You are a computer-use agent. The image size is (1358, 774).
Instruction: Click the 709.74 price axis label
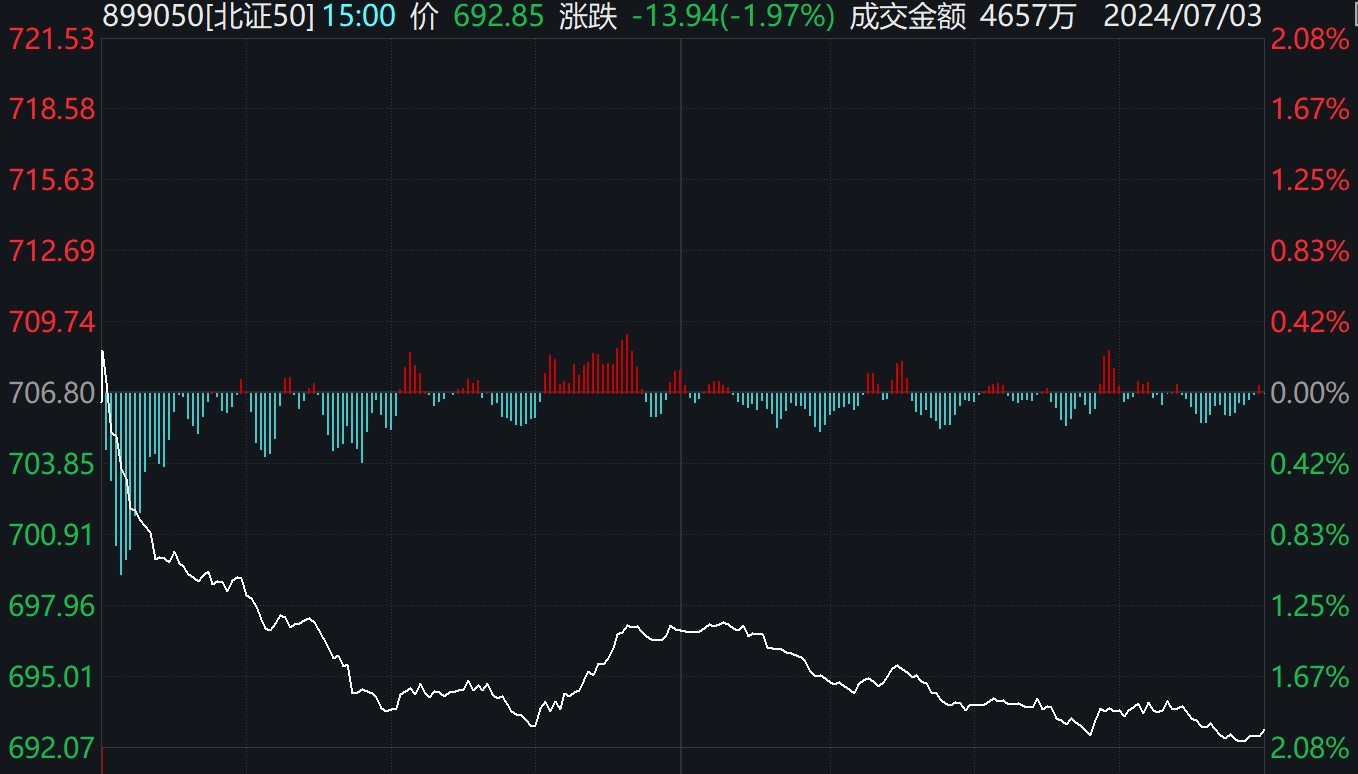pos(52,322)
